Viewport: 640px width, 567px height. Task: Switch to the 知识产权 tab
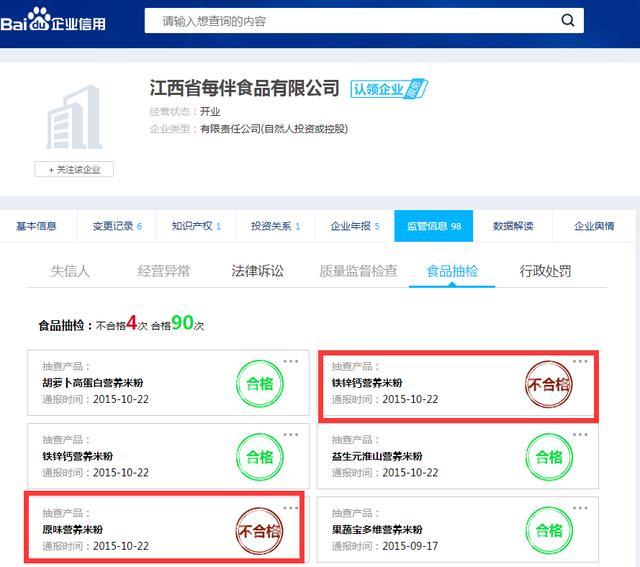point(196,226)
